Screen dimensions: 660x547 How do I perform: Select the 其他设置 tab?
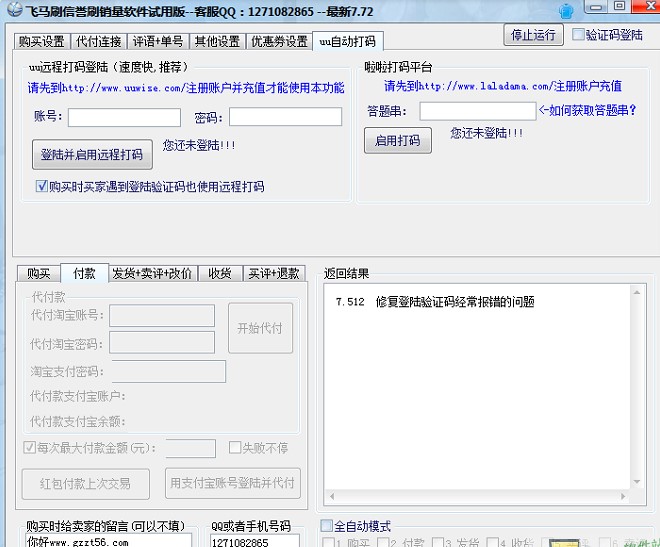(217, 41)
